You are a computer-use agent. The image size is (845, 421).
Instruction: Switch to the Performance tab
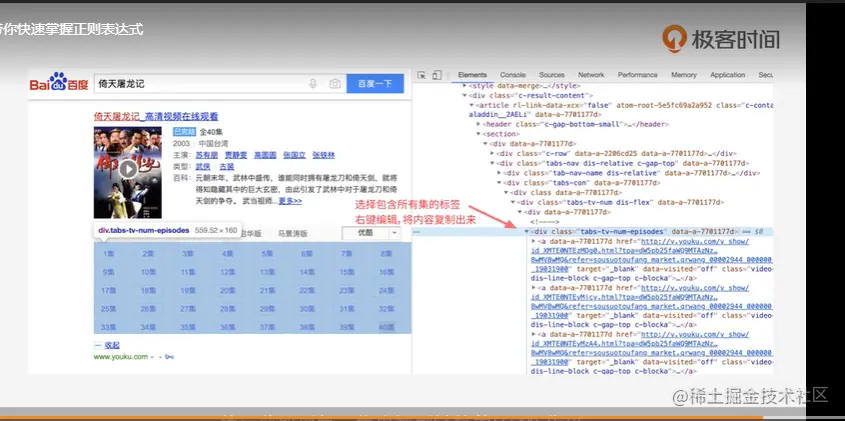point(638,75)
